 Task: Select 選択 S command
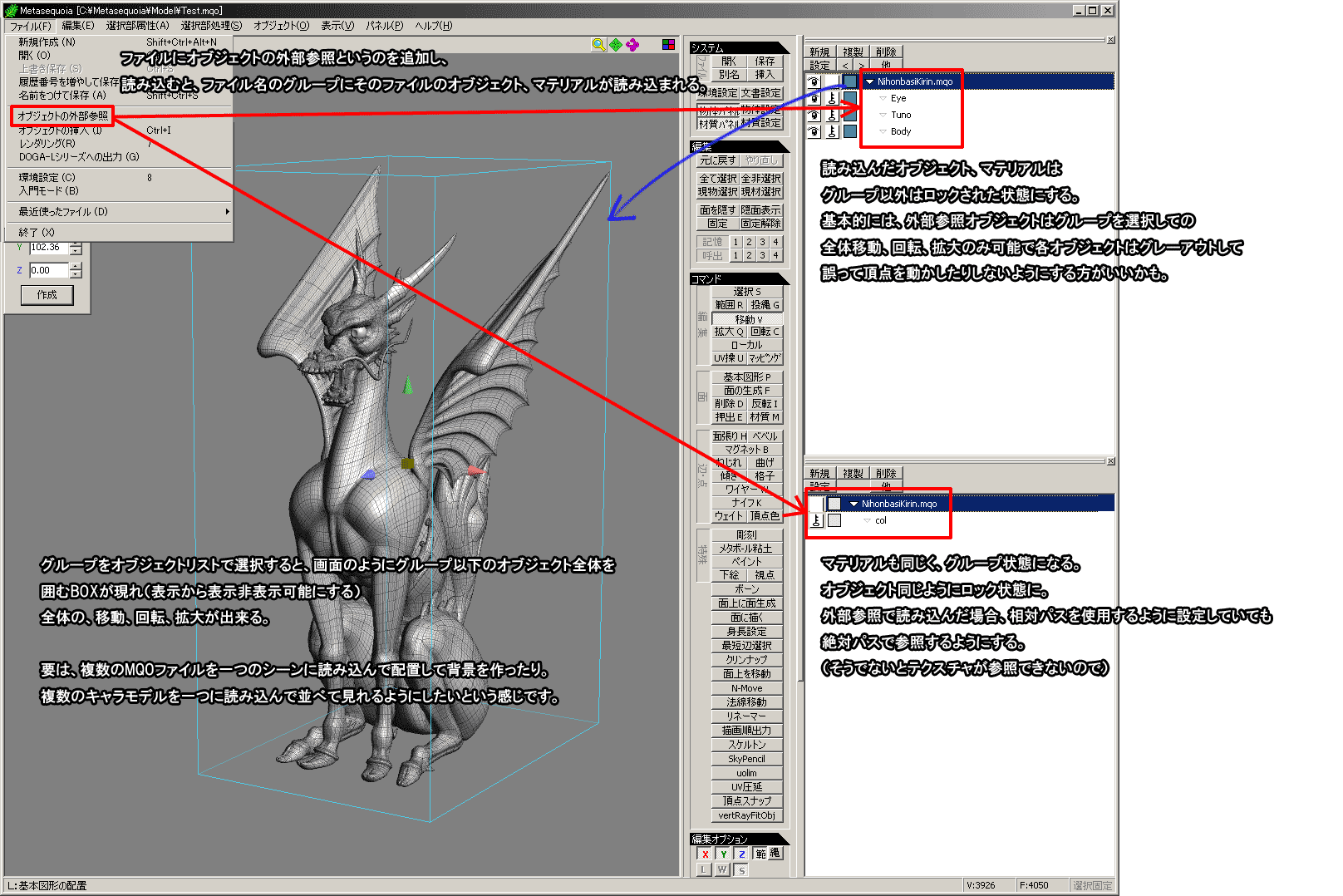pyautogui.click(x=747, y=292)
